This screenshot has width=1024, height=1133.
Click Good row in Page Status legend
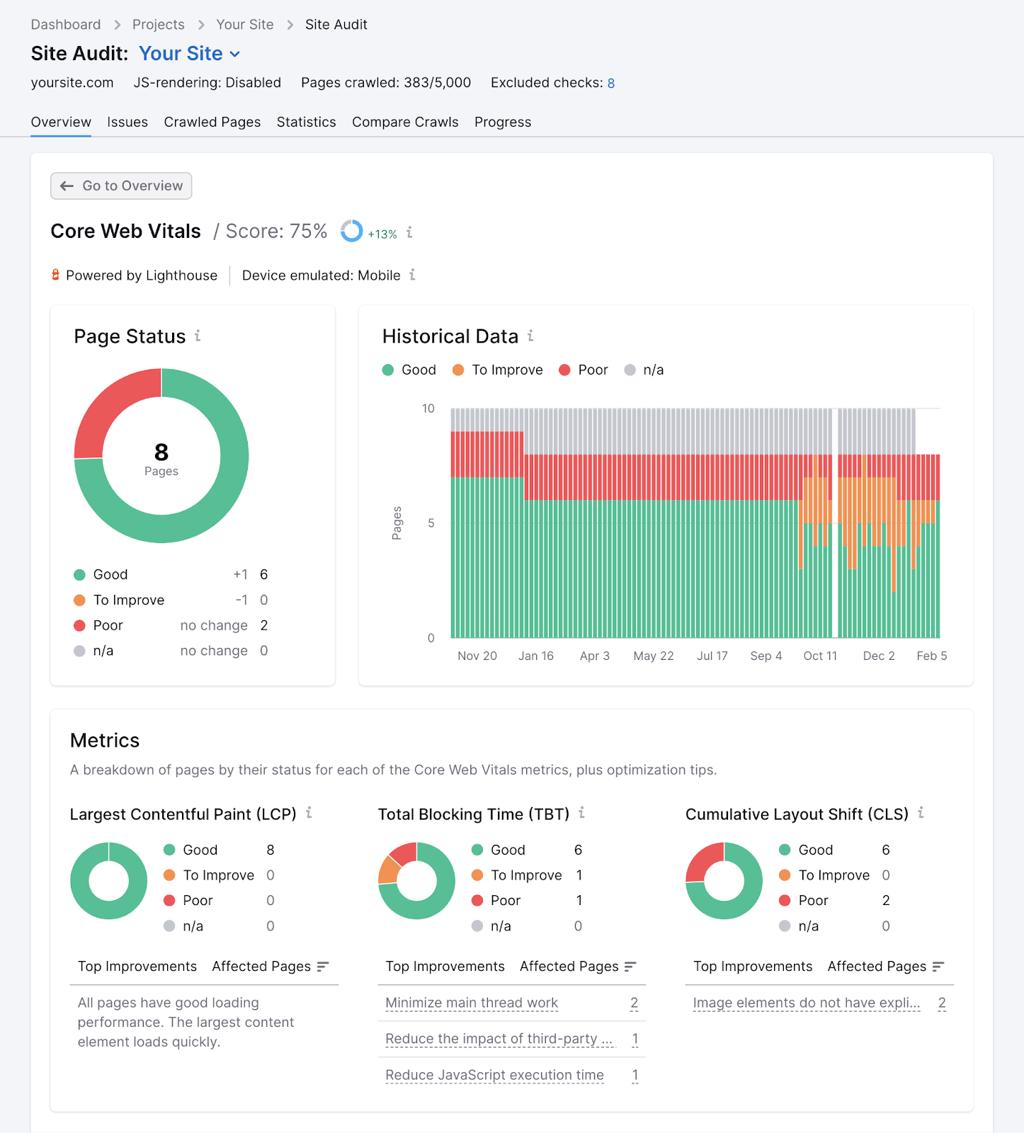pos(171,574)
